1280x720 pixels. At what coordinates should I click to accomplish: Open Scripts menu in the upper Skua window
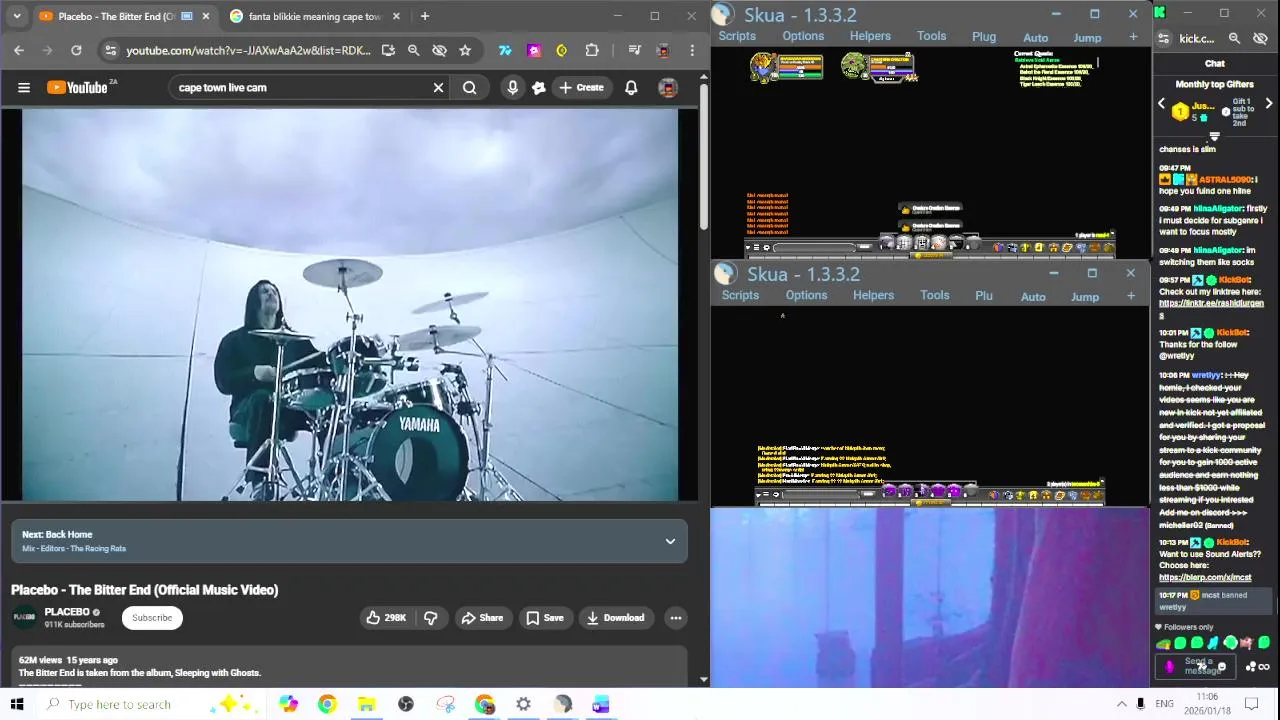737,36
